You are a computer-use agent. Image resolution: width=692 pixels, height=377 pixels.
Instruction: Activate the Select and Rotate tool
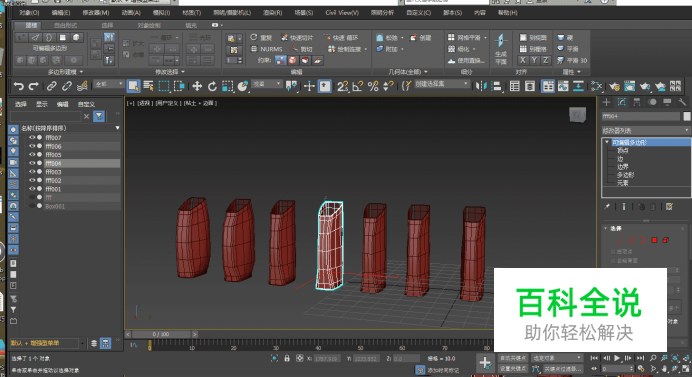212,86
